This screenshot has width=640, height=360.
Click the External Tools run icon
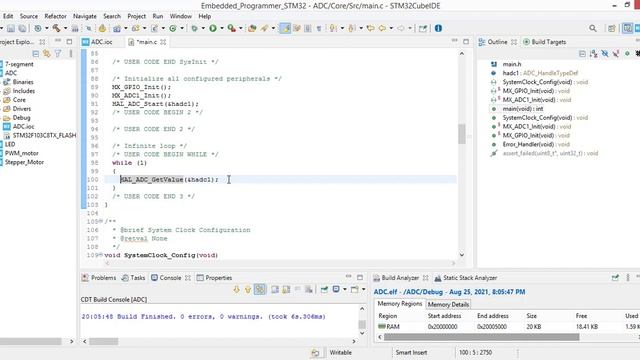(232, 28)
